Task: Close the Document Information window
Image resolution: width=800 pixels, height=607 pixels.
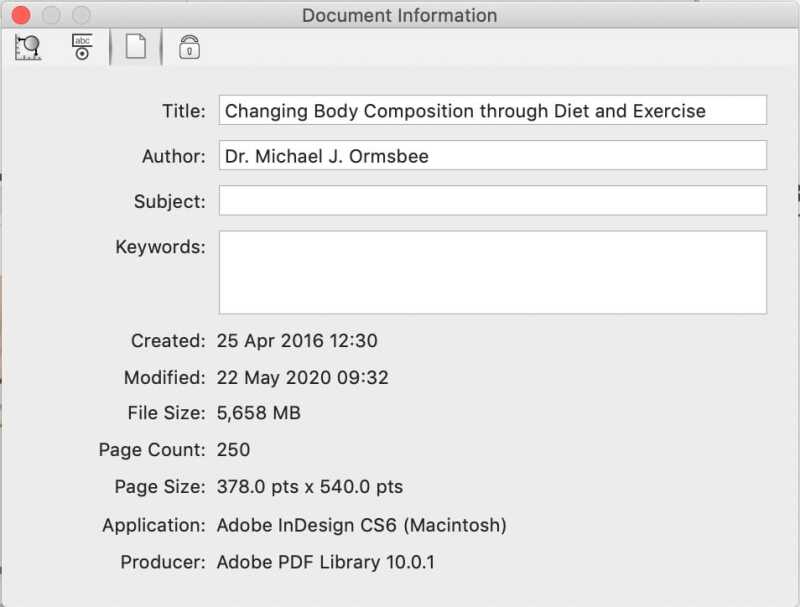Action: [19, 15]
